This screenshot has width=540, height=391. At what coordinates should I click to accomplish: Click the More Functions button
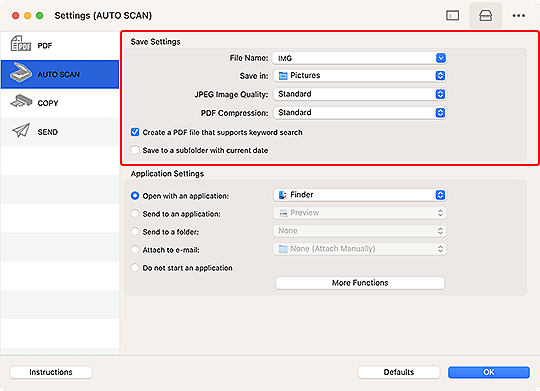tap(360, 283)
